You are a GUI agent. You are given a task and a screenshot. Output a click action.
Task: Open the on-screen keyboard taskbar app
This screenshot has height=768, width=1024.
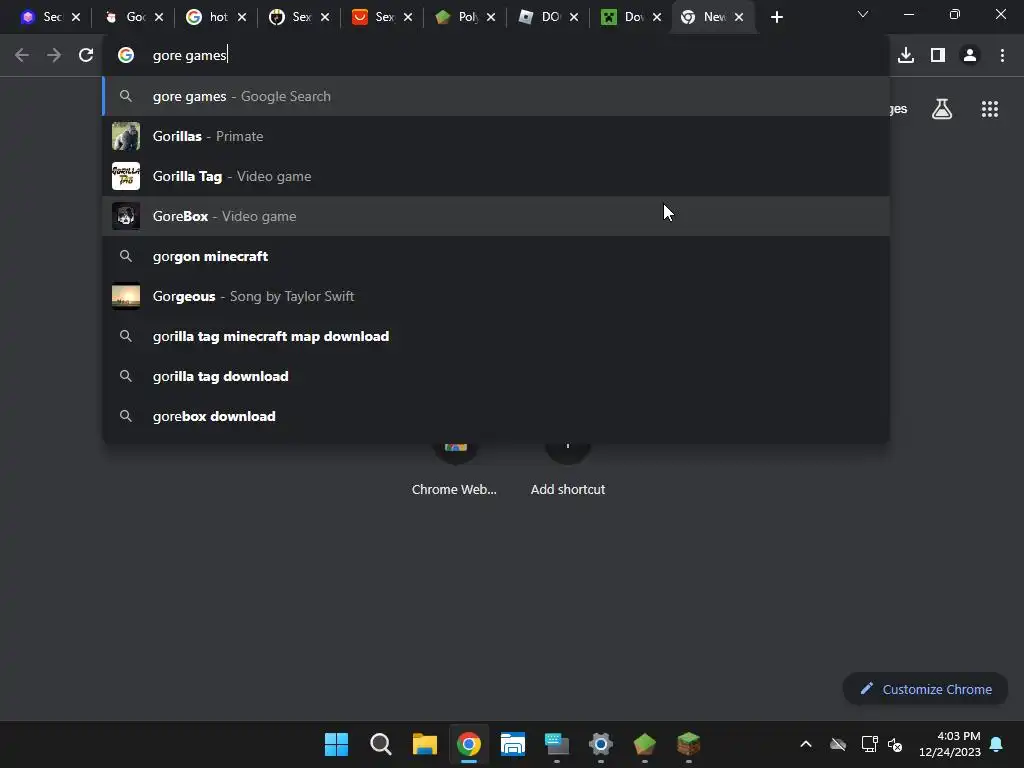[556, 744]
